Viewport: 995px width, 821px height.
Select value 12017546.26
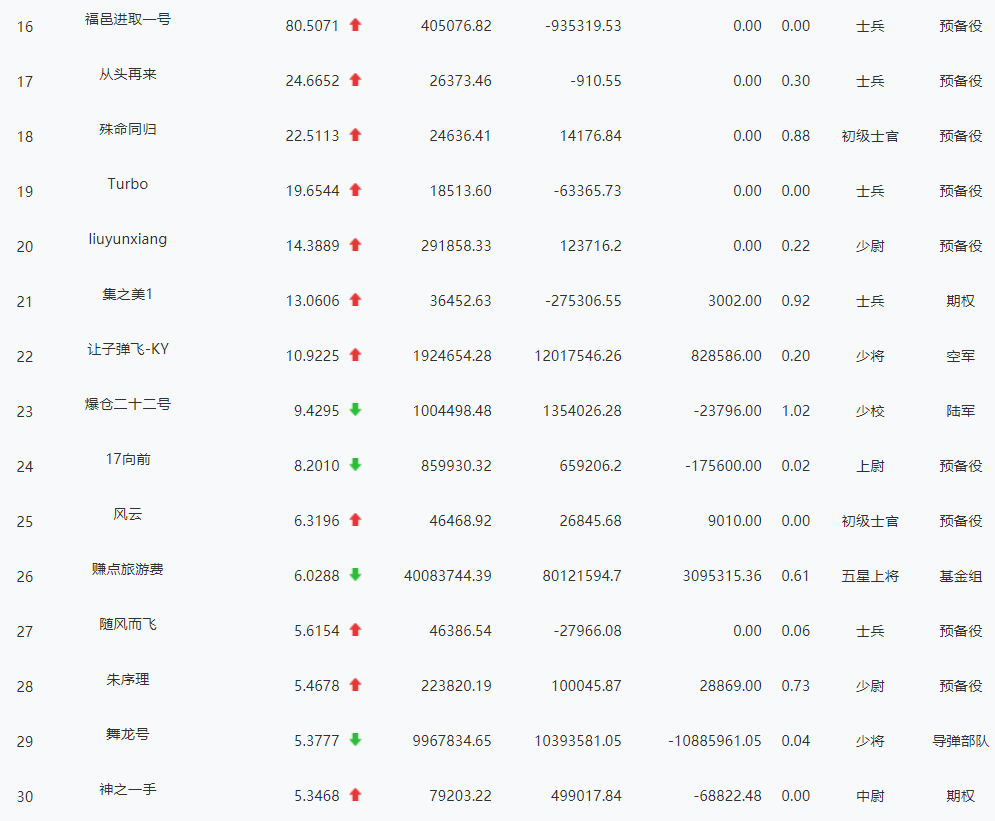578,356
